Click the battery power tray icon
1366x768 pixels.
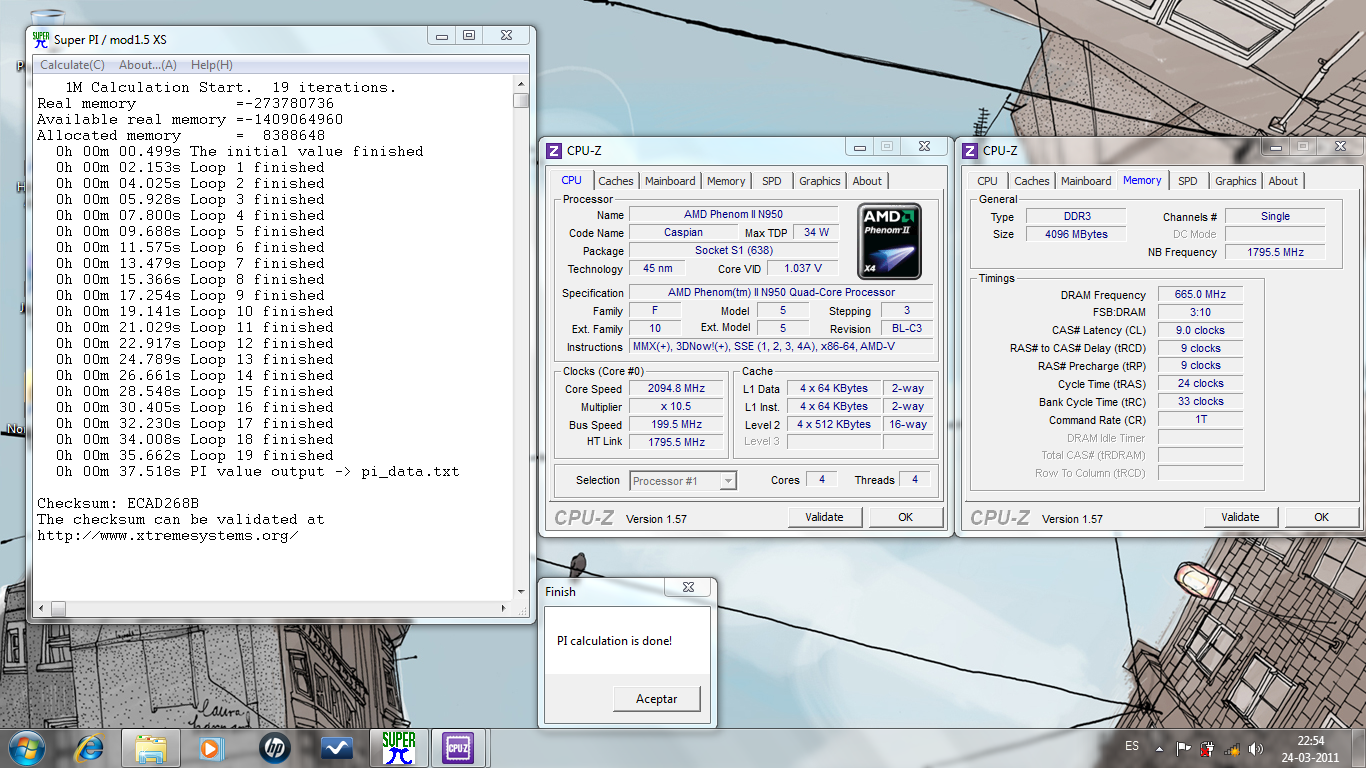1207,748
